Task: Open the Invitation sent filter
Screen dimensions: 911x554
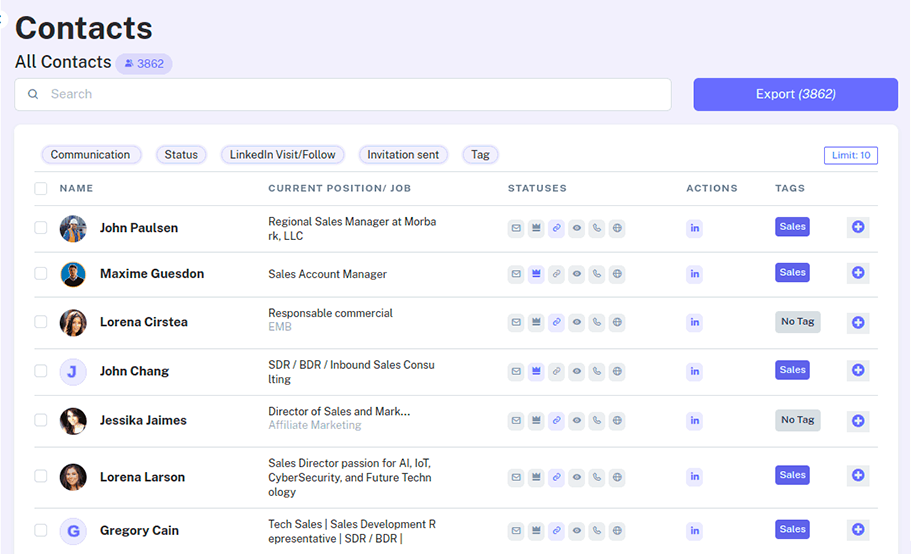Action: coord(403,155)
